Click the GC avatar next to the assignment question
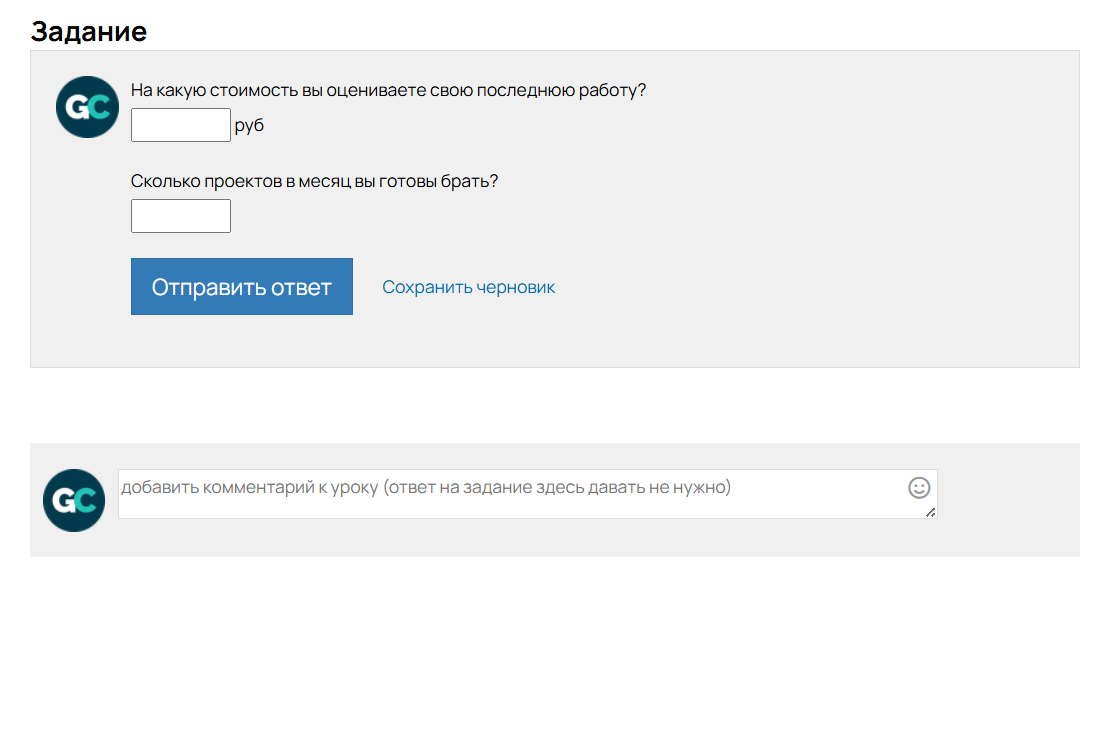 pyautogui.click(x=87, y=107)
